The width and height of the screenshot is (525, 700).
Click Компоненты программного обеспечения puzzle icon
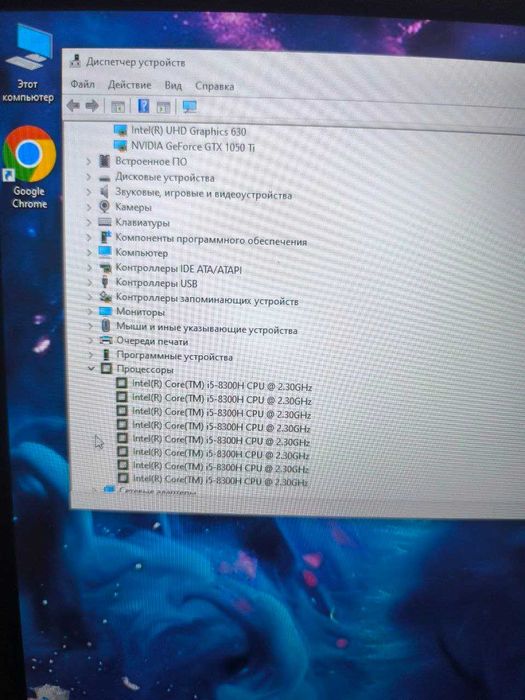click(105, 237)
